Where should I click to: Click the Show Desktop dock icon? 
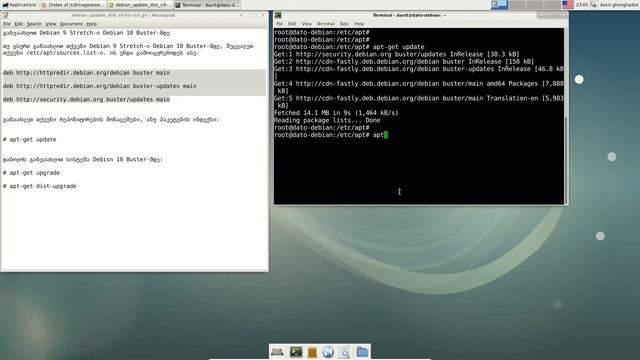click(277, 352)
